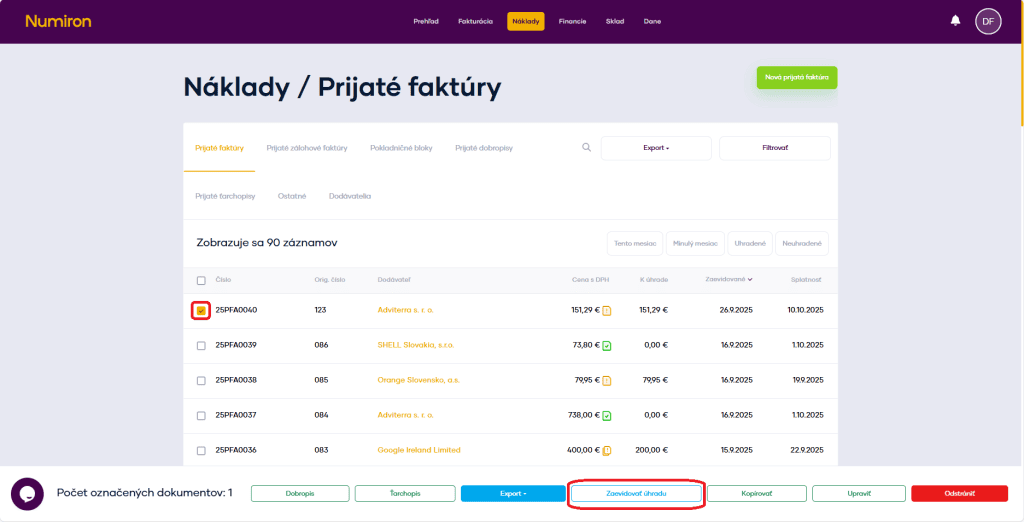Click paid status icon for invoice 25PFA0039

pyautogui.click(x=607, y=346)
